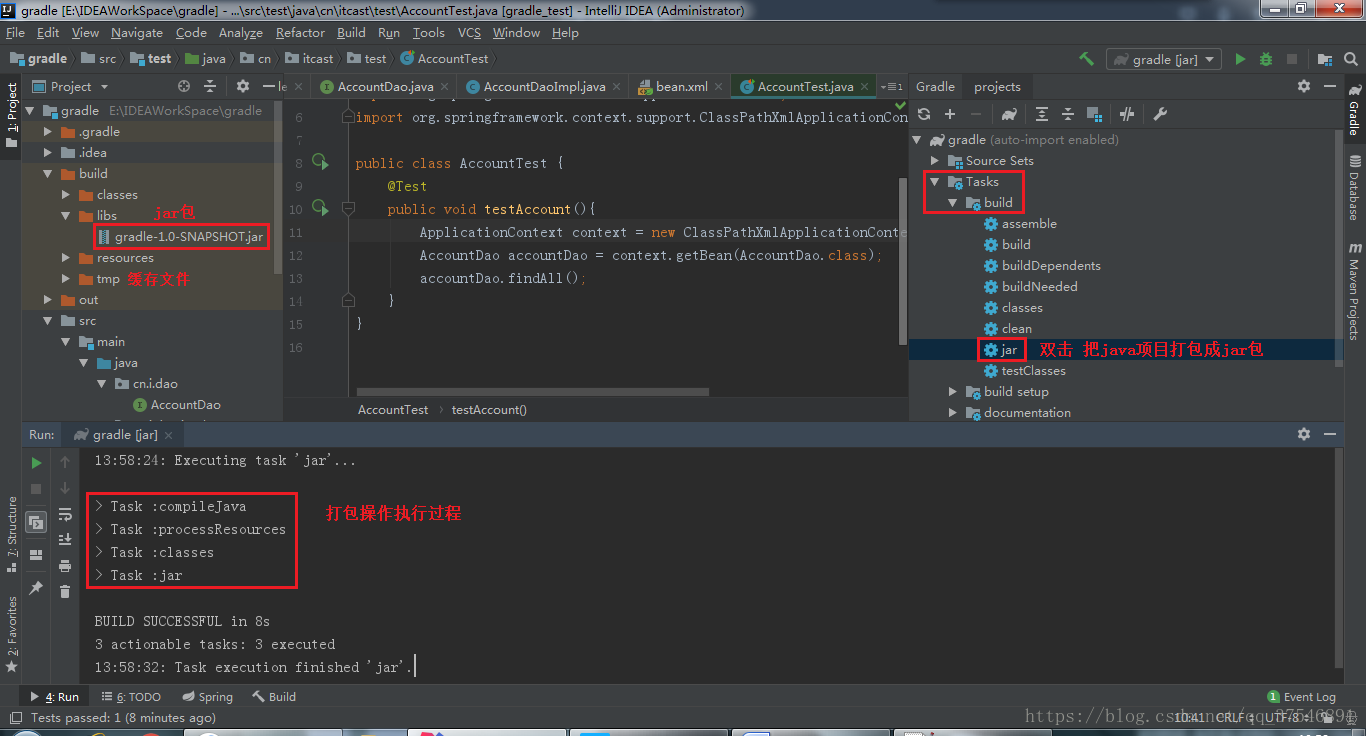This screenshot has height=736, width=1366.
Task: Open the Project view selector dropdown
Action: click(x=71, y=87)
